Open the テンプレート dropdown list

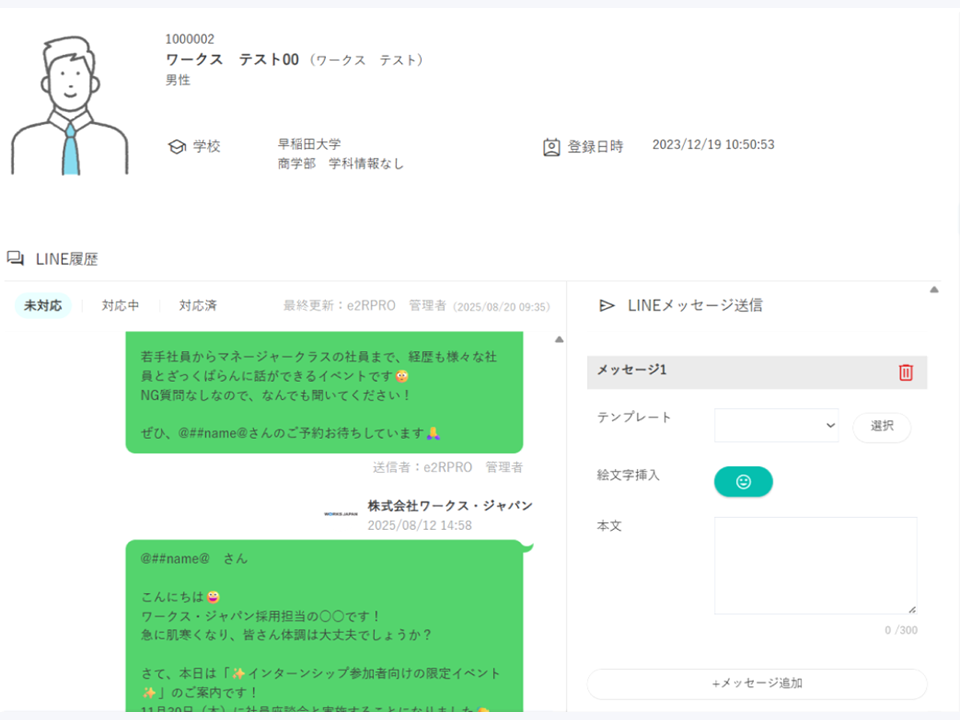click(776, 425)
